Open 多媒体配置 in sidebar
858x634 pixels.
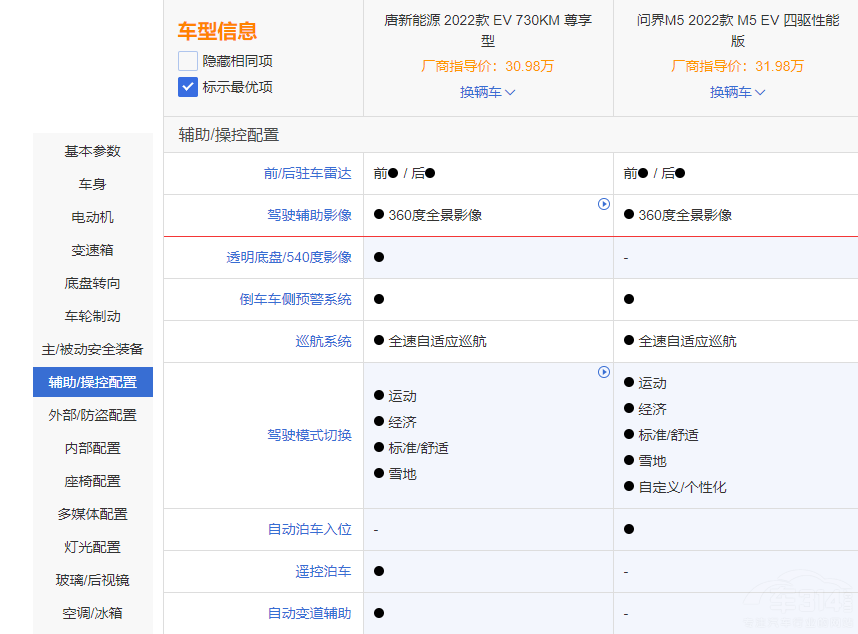[93, 514]
